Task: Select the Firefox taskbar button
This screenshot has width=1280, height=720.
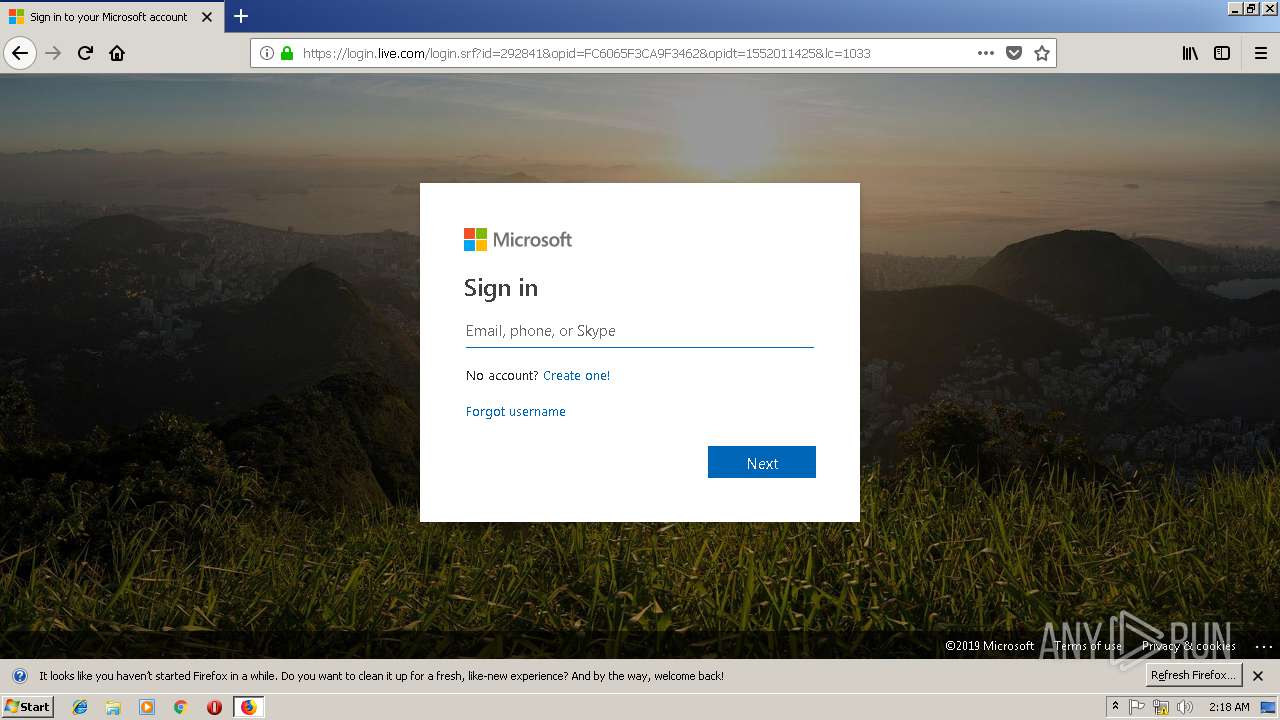Action: 248,707
